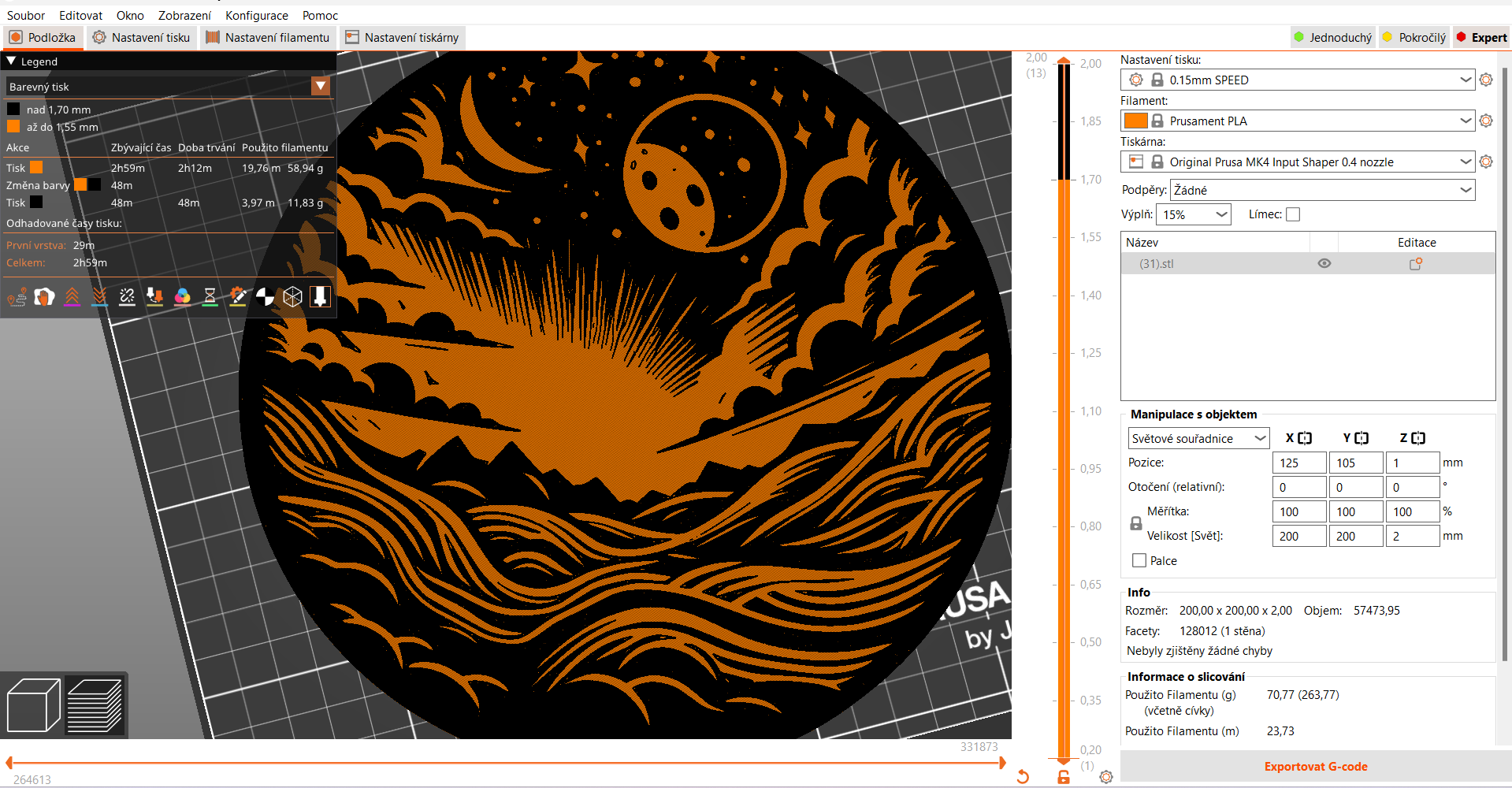Viewport: 1512px width, 788px height.
Task: Select Expert mode
Action: pos(1481,37)
